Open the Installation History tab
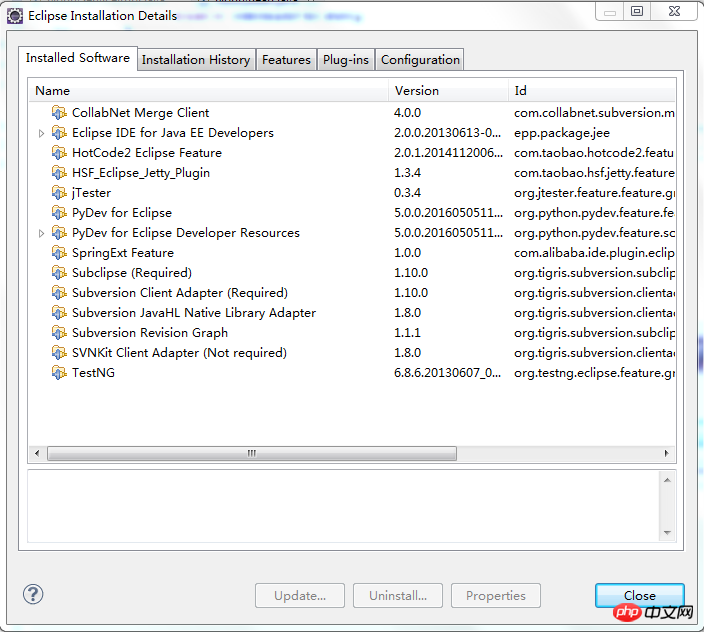This screenshot has width=704, height=632. (196, 60)
